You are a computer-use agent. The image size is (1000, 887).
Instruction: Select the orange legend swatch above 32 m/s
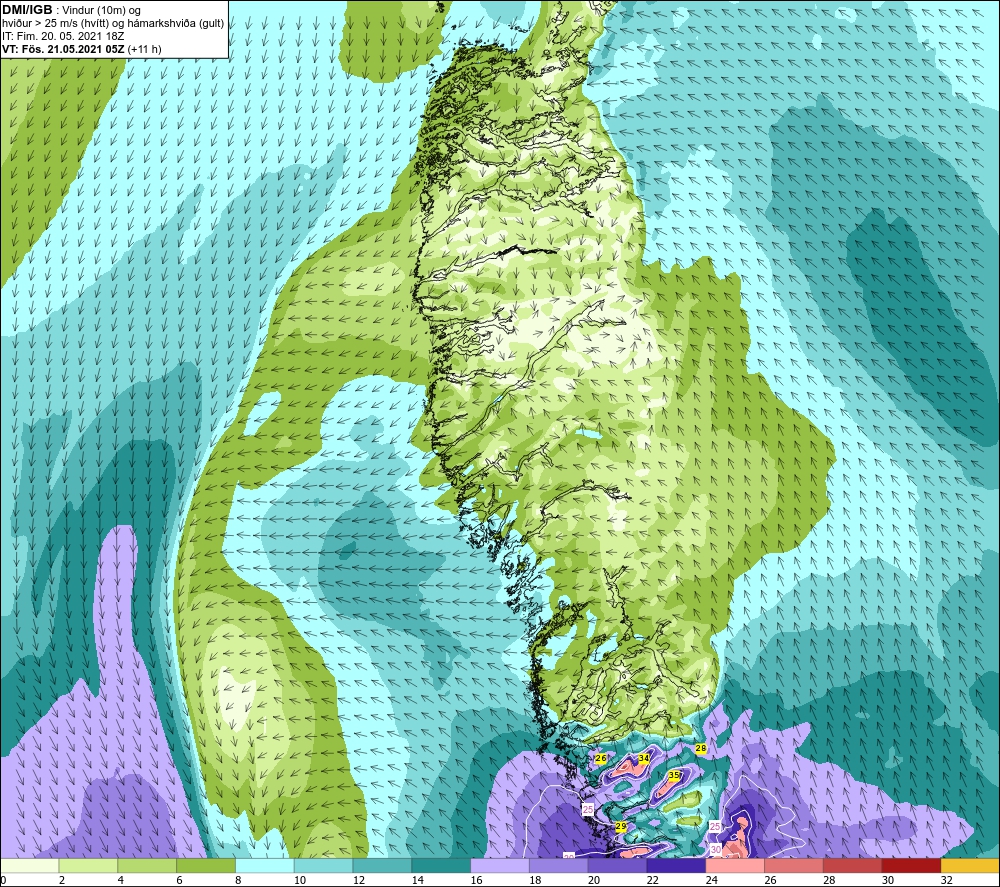[x=971, y=865]
